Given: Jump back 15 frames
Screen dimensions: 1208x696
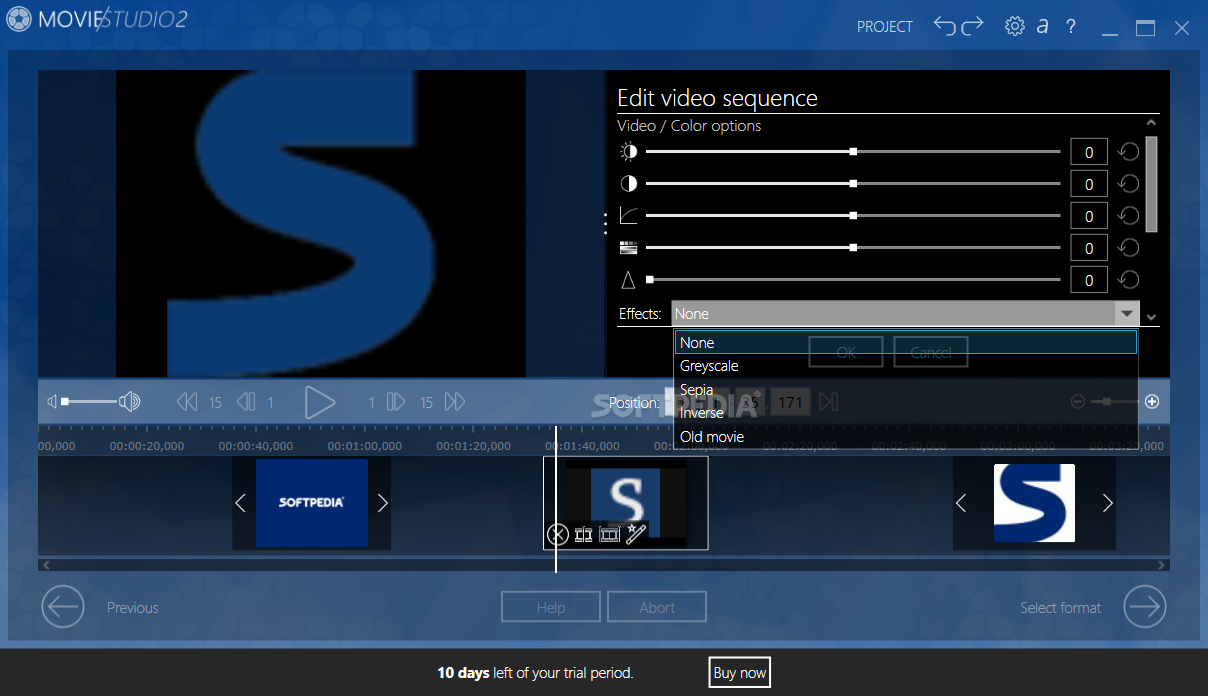Looking at the screenshot, I should (187, 402).
